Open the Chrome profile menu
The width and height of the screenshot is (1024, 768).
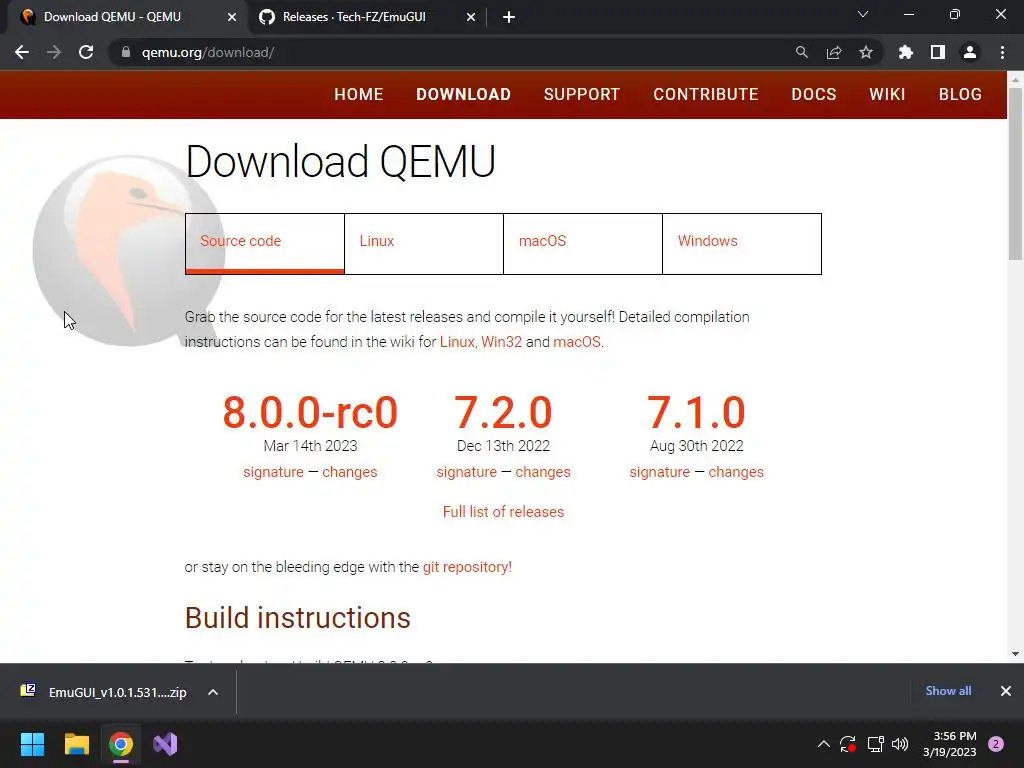pos(970,52)
